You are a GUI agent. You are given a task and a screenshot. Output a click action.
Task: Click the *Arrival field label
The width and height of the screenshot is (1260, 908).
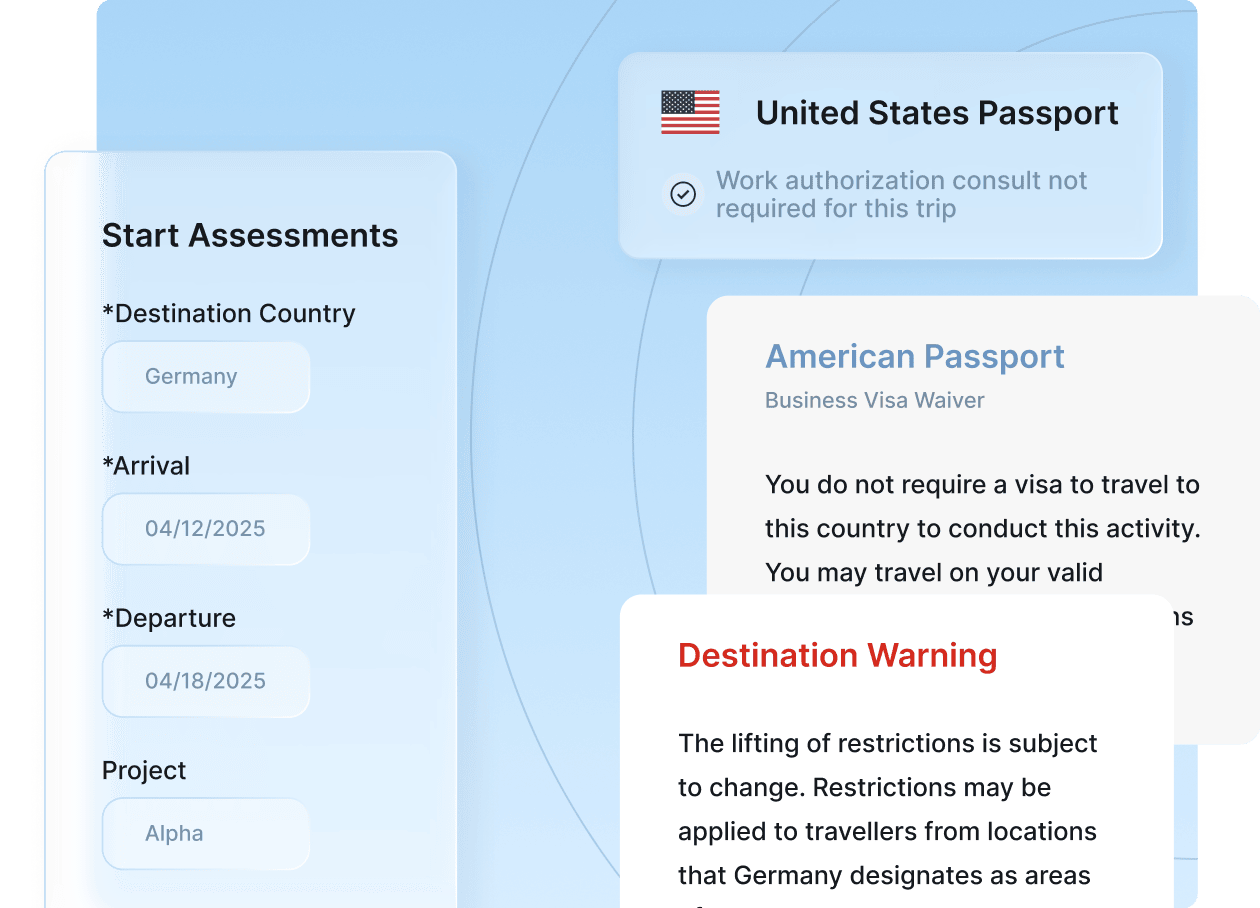pyautogui.click(x=146, y=466)
